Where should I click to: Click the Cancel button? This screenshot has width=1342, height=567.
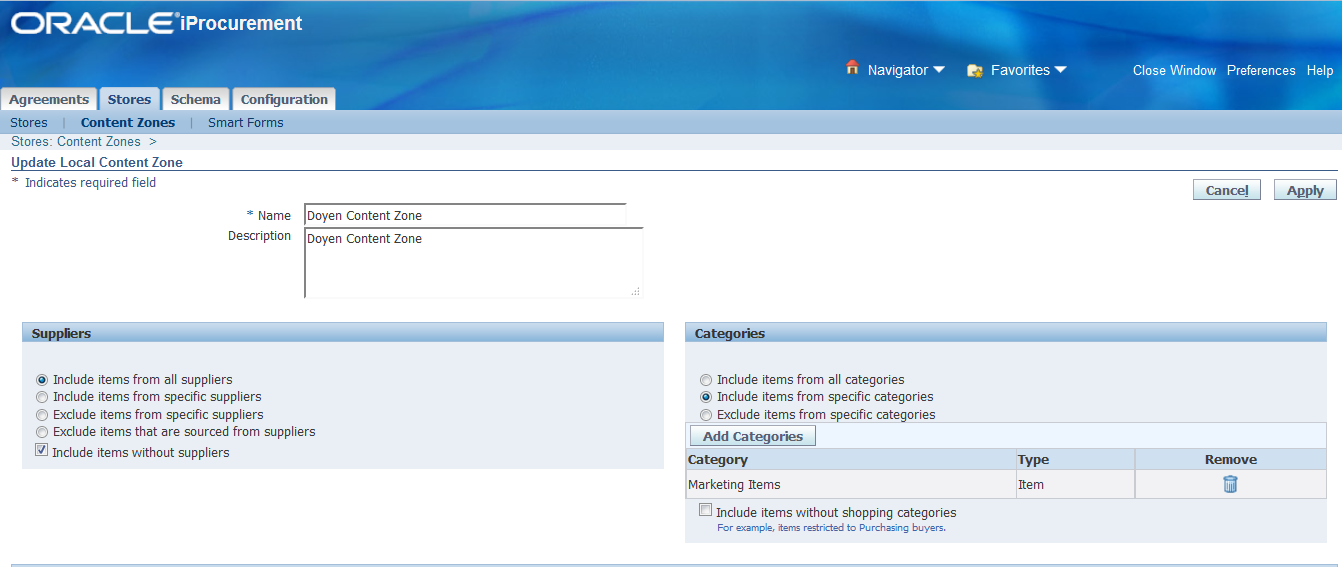[1227, 190]
